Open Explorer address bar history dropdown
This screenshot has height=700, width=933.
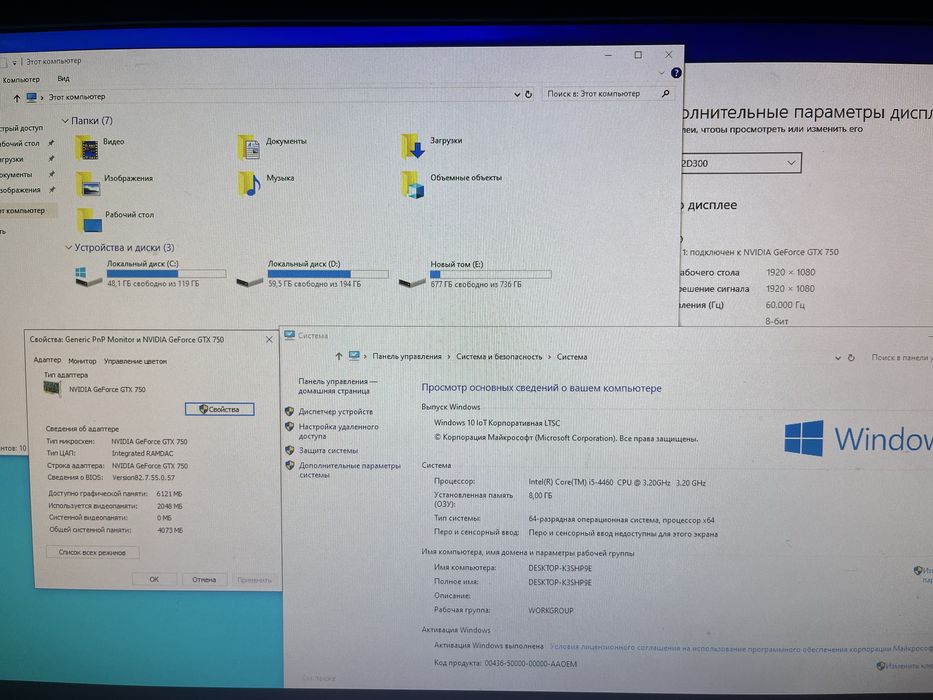pos(516,95)
